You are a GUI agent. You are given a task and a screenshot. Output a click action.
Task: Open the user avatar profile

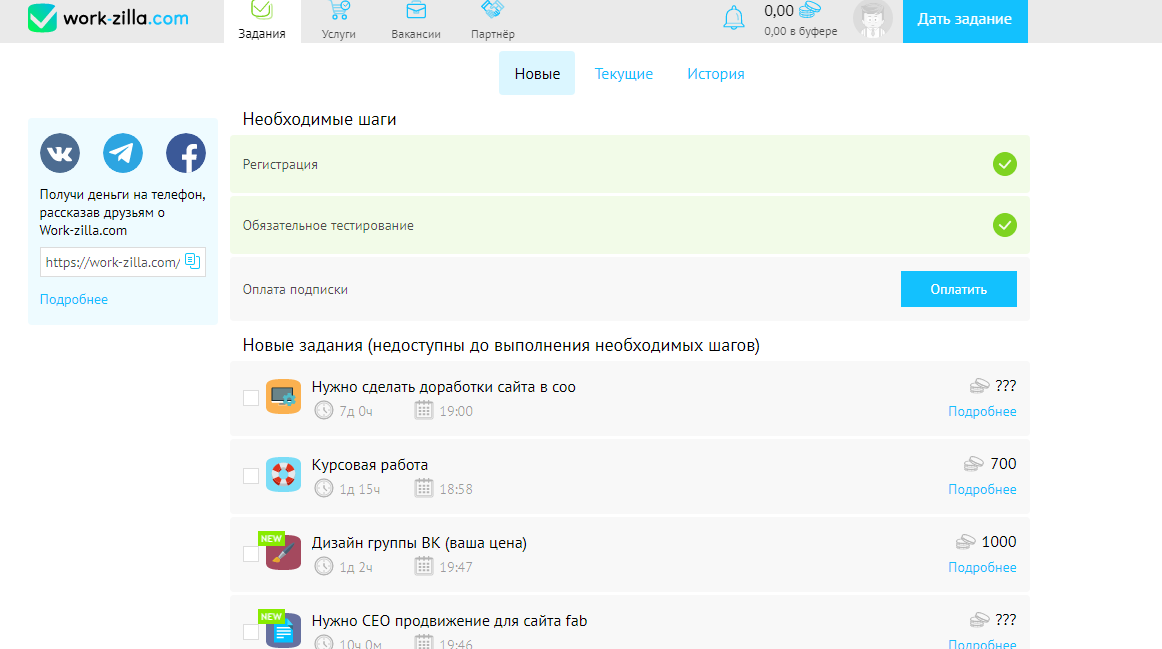click(x=872, y=19)
